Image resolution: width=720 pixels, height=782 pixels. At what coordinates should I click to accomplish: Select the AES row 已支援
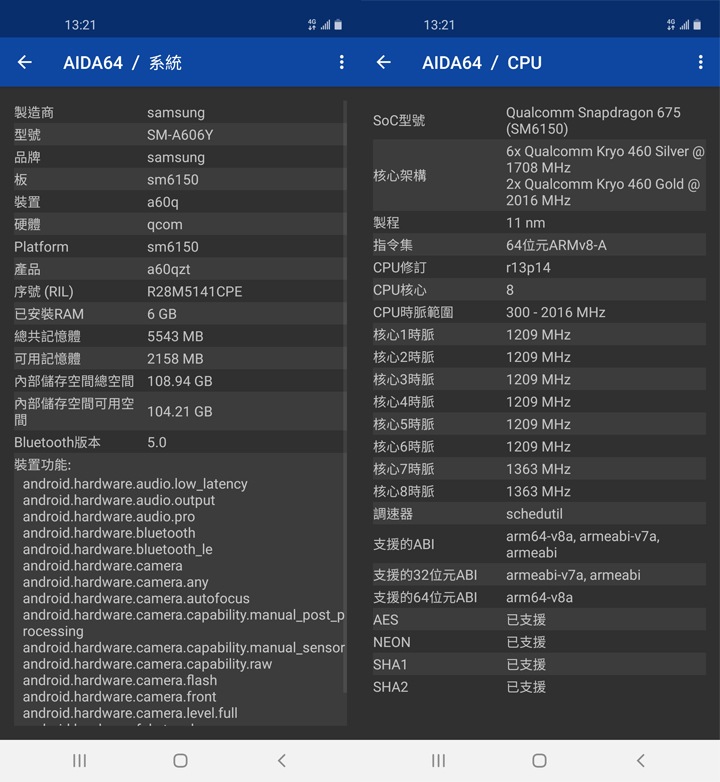point(526,620)
